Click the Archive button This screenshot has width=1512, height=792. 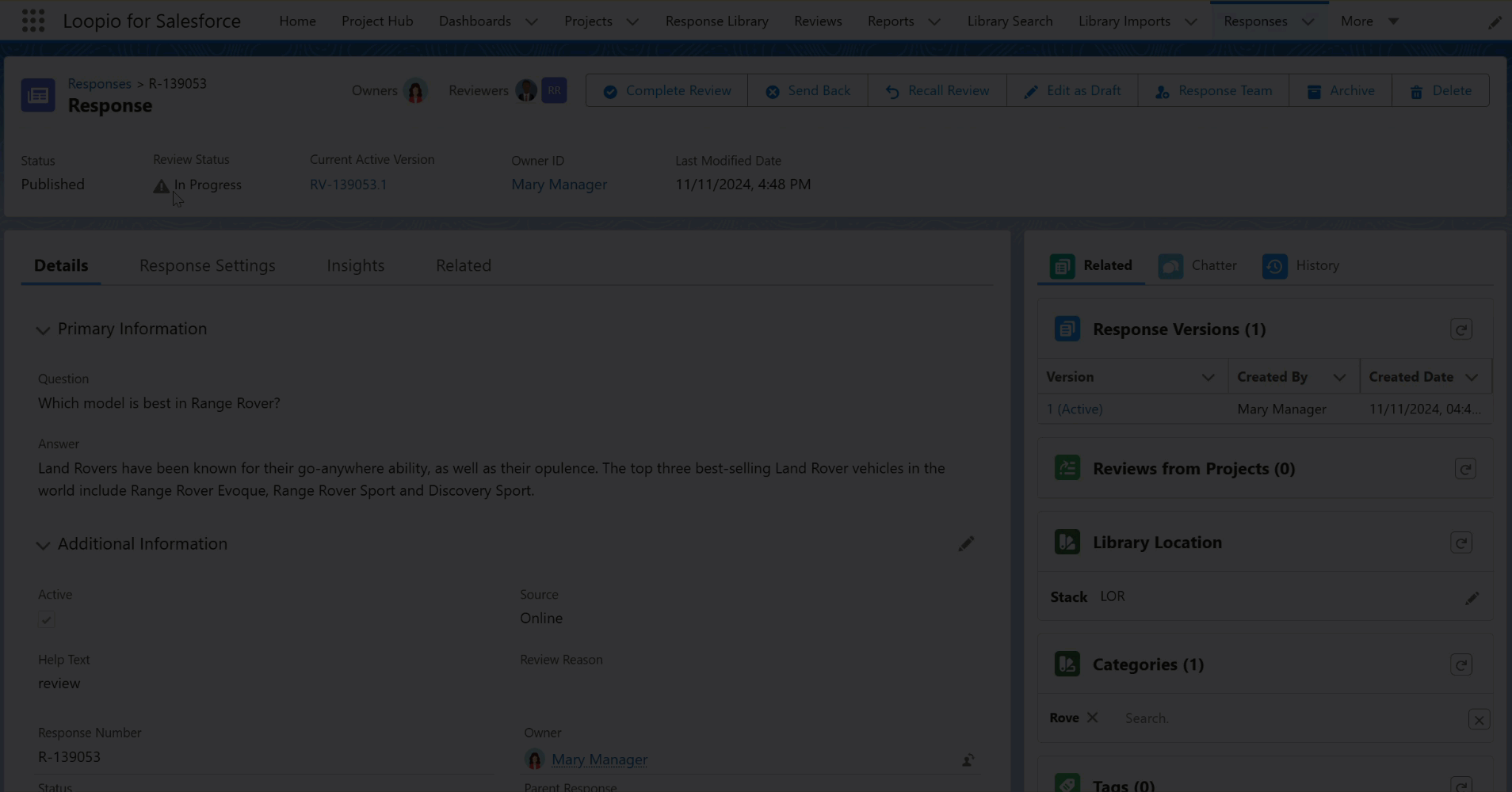tap(1341, 90)
